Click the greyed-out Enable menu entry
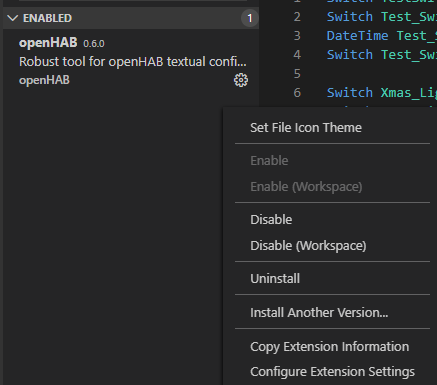Viewport: 437px width, 385px height. click(269, 161)
